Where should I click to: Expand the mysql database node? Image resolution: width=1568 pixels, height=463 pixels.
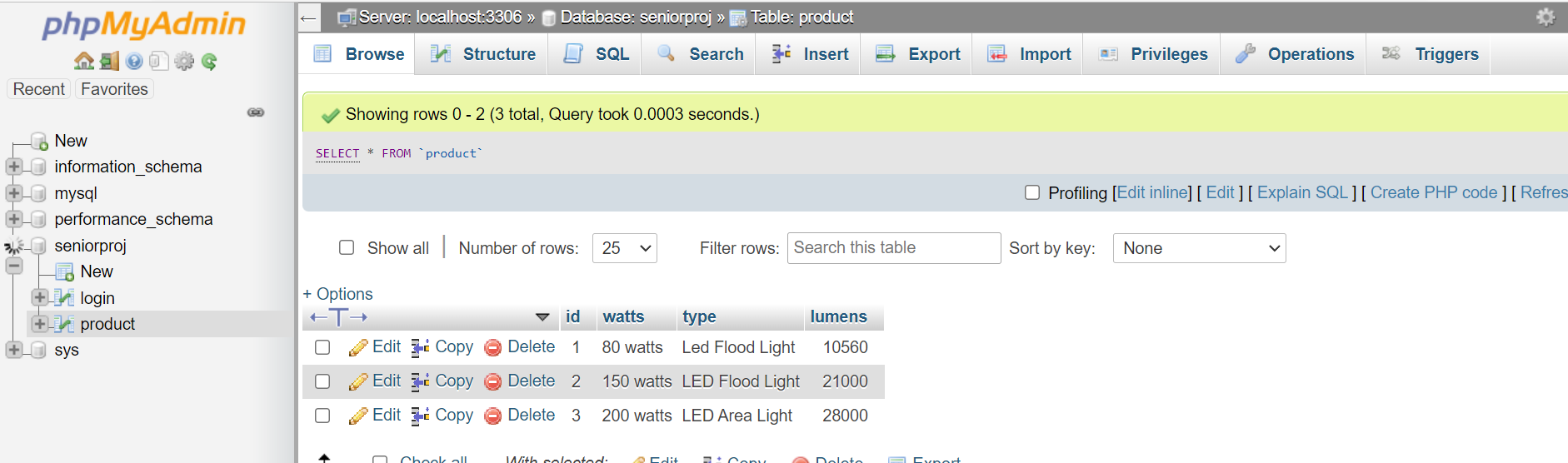point(14,193)
